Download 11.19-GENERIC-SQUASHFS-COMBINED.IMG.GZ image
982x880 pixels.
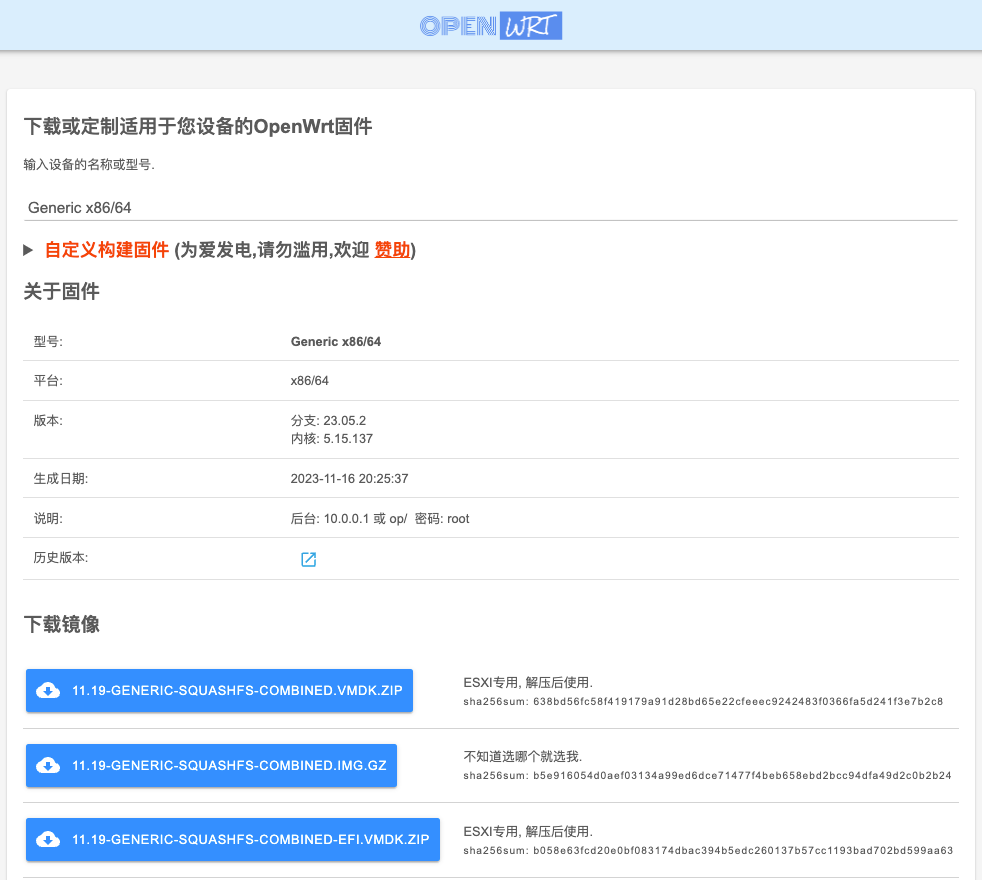[228, 765]
